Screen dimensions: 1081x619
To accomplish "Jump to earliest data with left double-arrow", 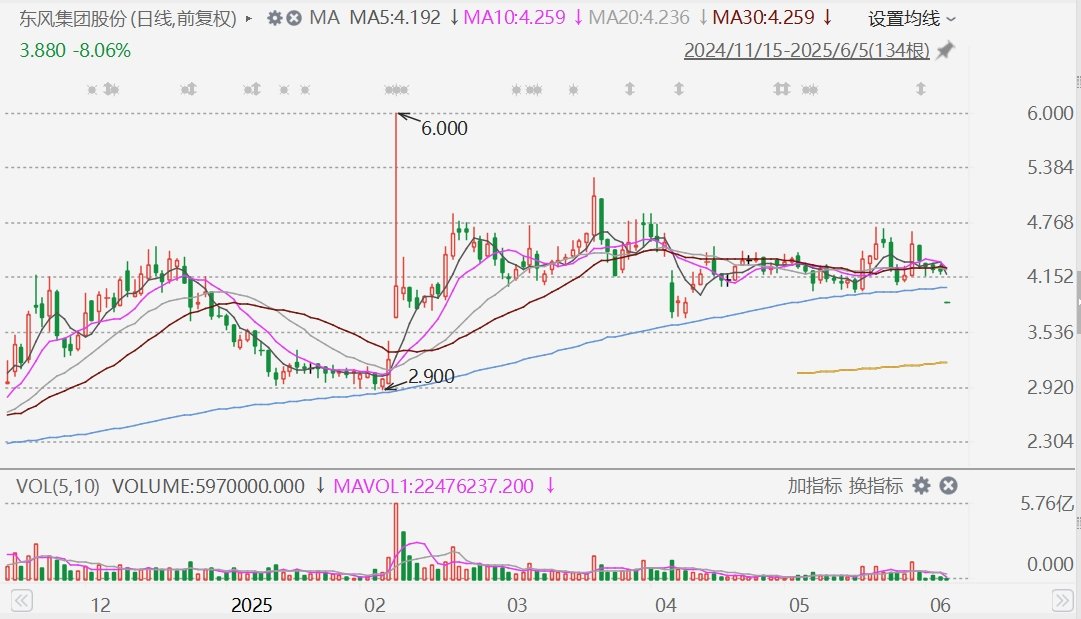I will 21,601.
